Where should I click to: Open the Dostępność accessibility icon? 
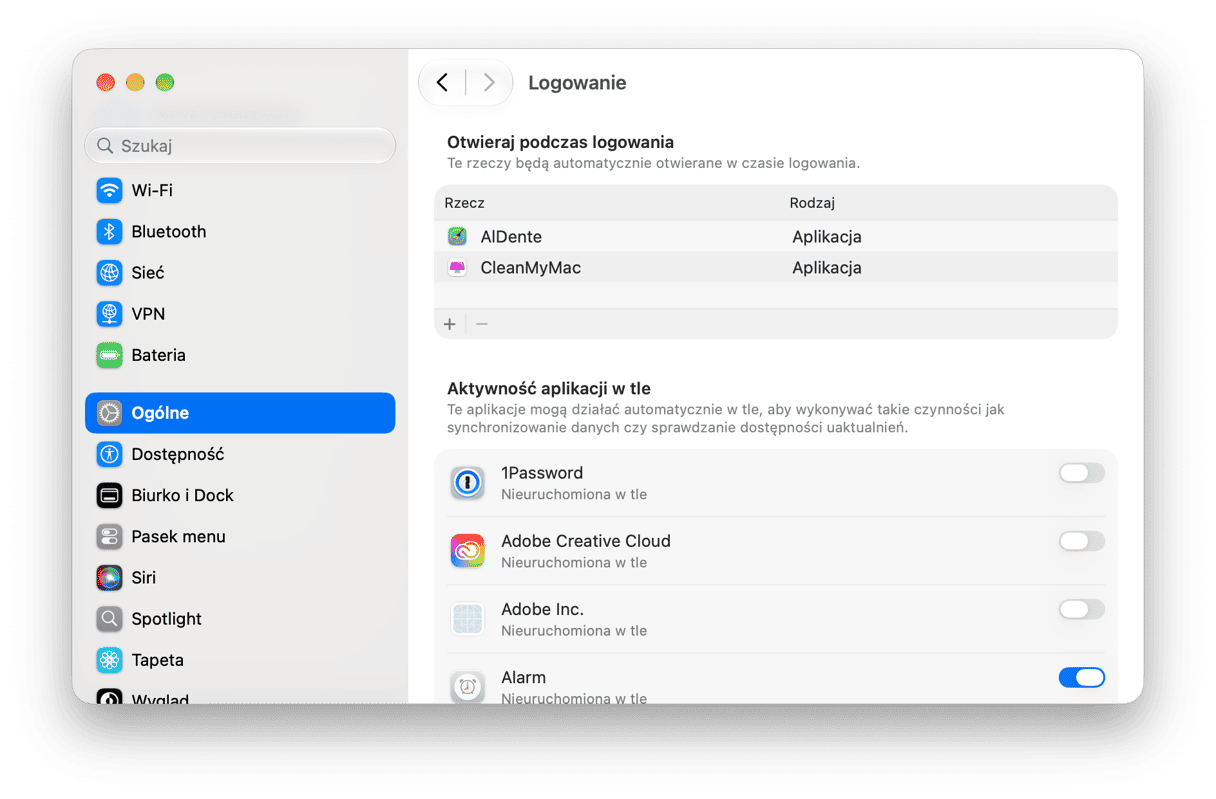[x=109, y=454]
